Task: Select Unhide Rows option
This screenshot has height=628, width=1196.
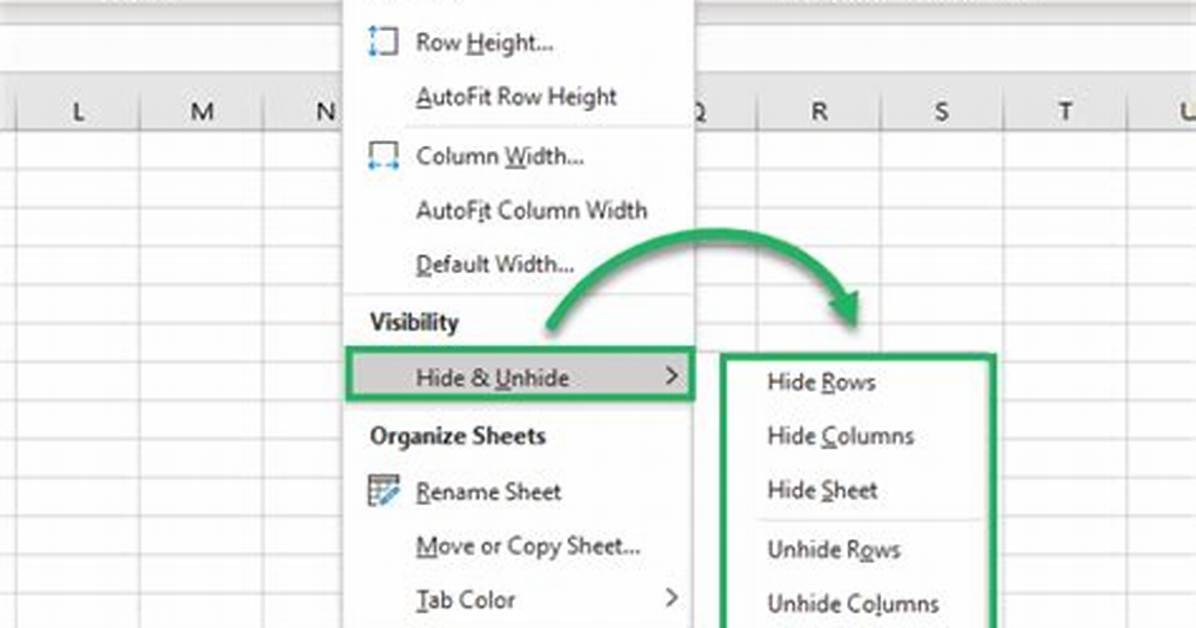Action: tap(834, 549)
